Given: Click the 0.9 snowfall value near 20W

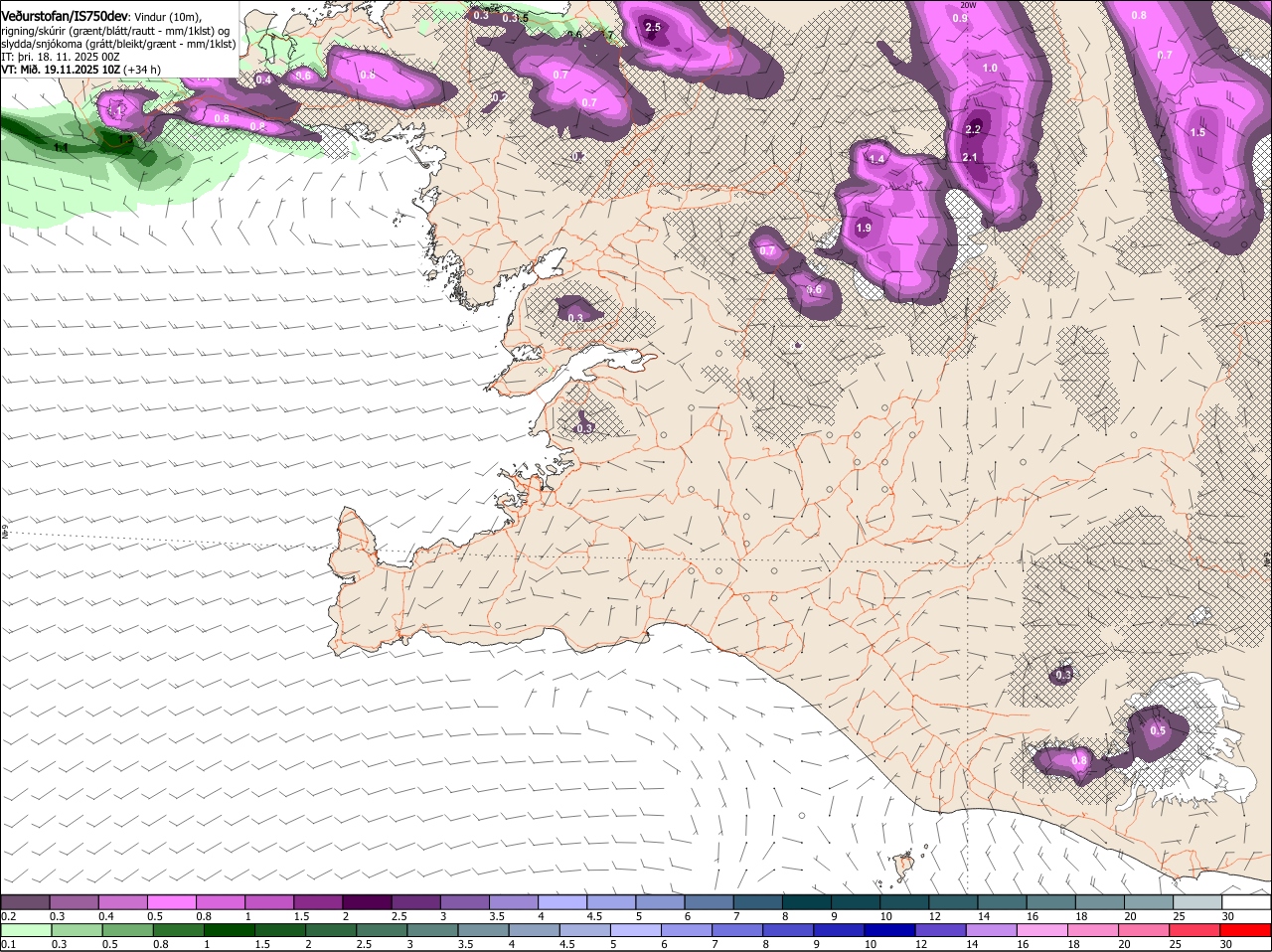Looking at the screenshot, I should pos(960,18).
